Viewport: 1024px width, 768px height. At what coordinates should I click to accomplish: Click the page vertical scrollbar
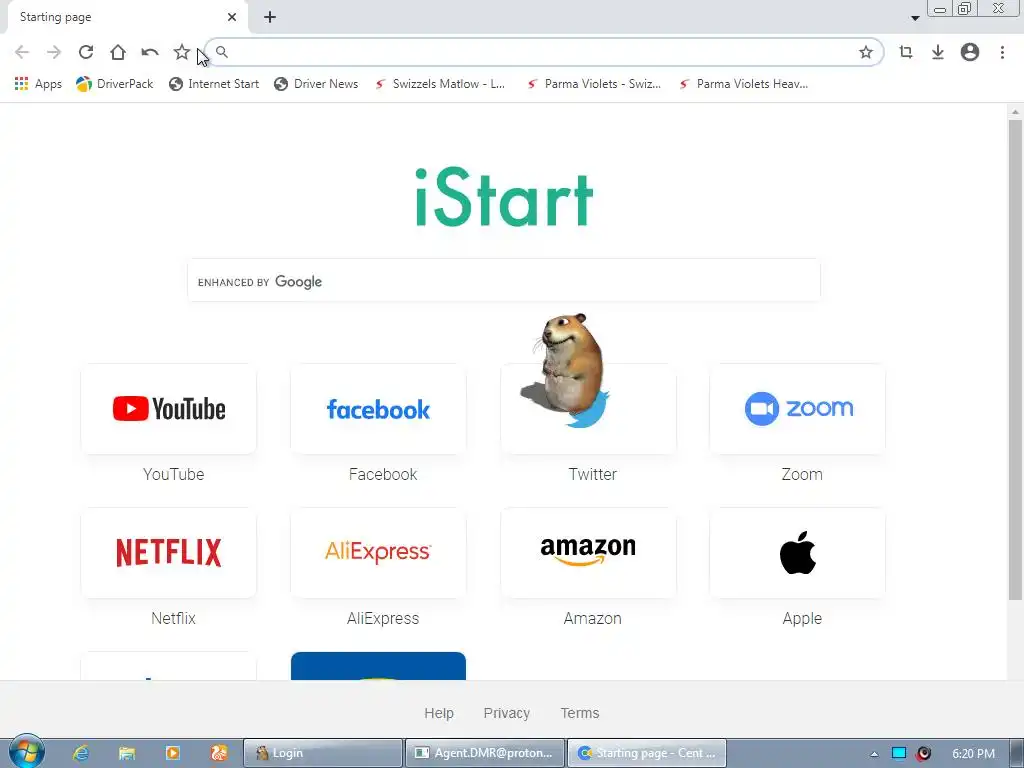tap(1015, 359)
